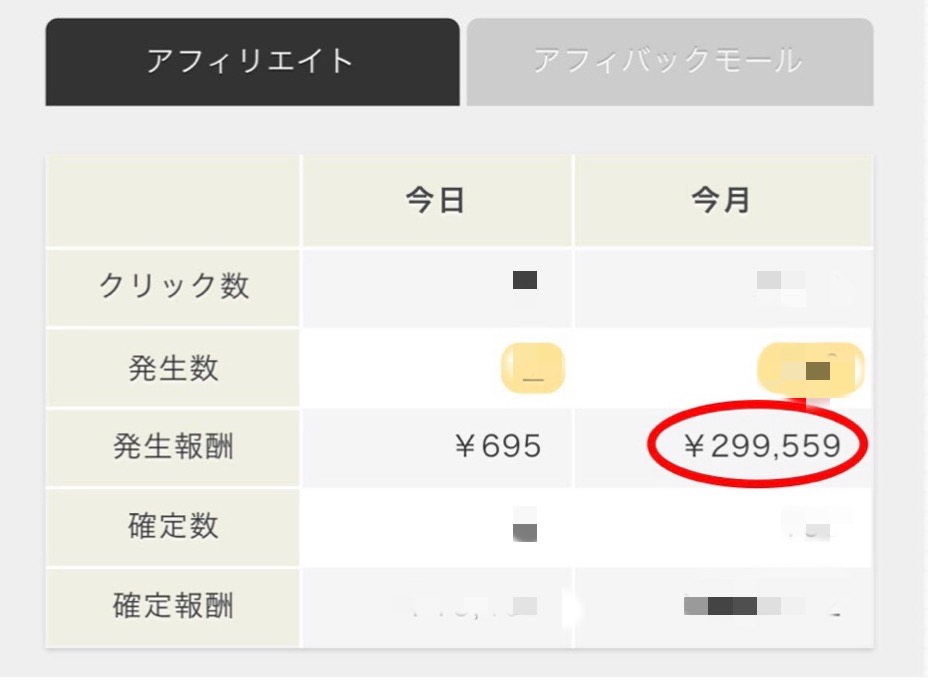This screenshot has height=687, width=928.
Task: Click the circled ¥299,559 monthly reward
Action: coord(762,446)
